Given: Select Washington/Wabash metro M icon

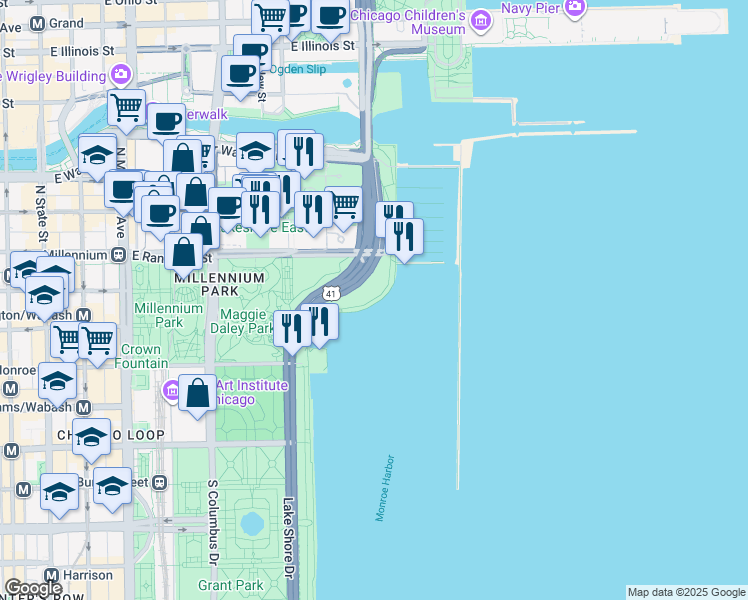Looking at the screenshot, I should pos(84,315).
